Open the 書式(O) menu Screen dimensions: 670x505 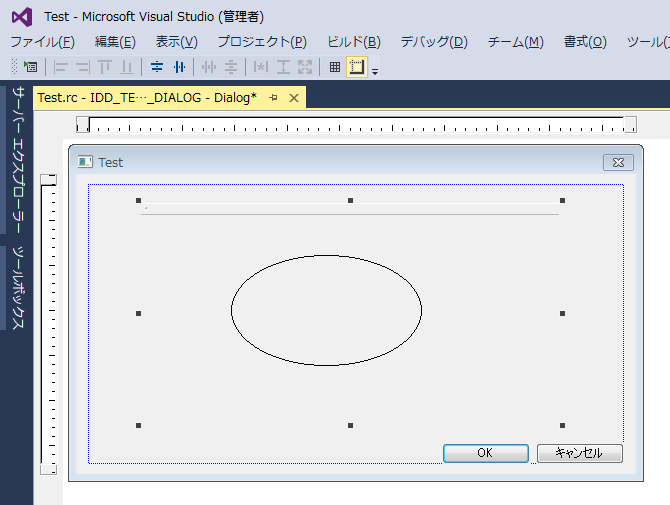coord(585,42)
